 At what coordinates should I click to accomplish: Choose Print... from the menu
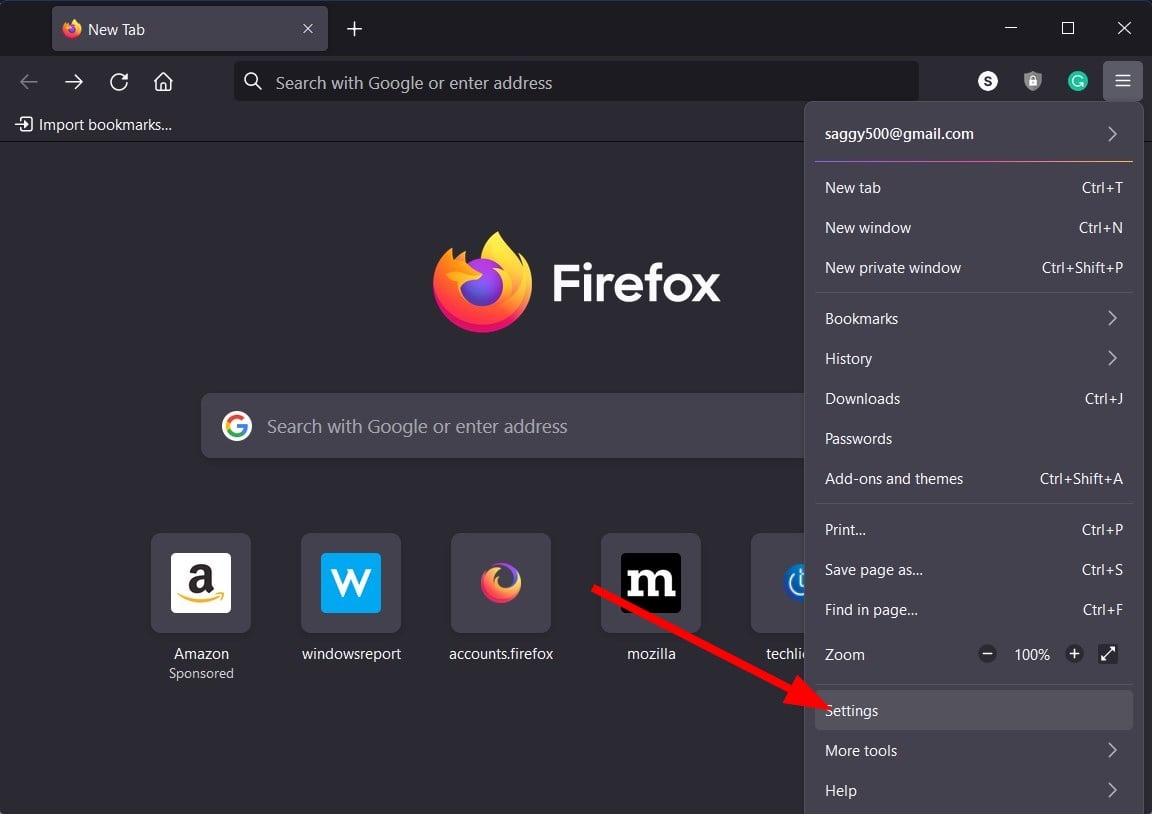[973, 530]
